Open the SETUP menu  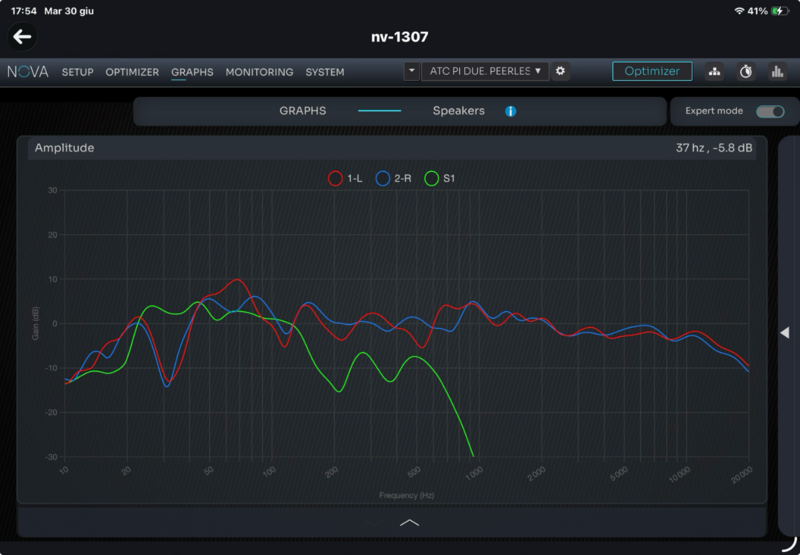click(78, 72)
